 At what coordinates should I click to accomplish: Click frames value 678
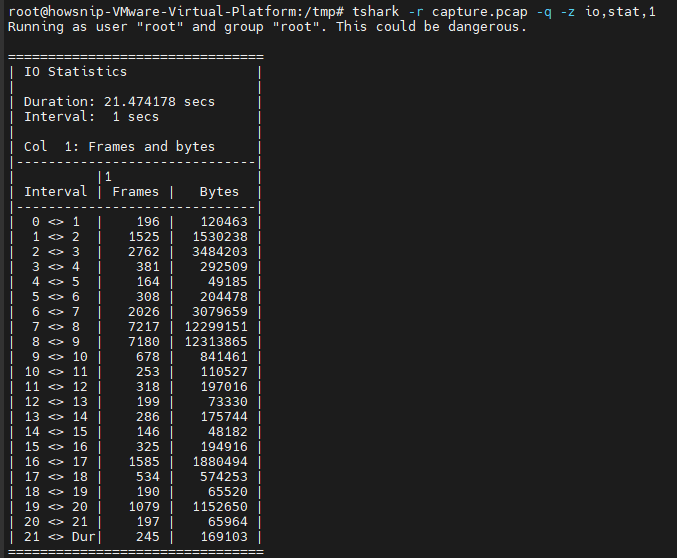click(x=148, y=357)
